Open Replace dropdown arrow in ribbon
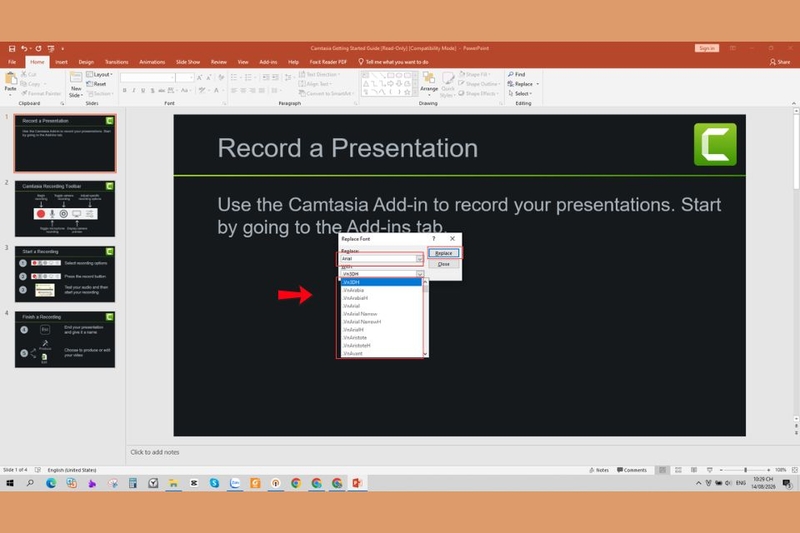The width and height of the screenshot is (800, 533). (537, 84)
